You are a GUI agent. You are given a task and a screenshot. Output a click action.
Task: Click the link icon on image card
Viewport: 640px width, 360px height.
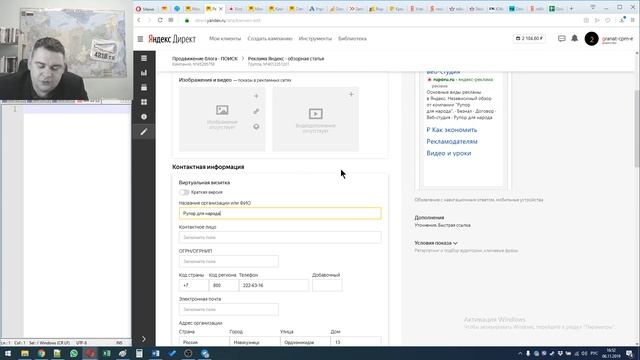point(256,111)
